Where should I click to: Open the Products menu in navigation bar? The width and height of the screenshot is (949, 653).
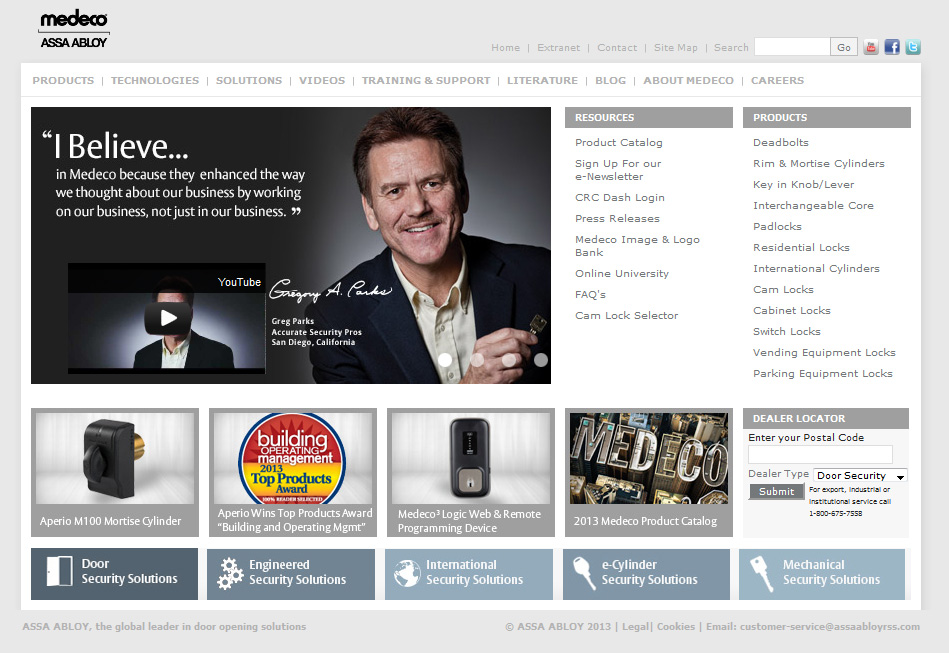(x=63, y=81)
